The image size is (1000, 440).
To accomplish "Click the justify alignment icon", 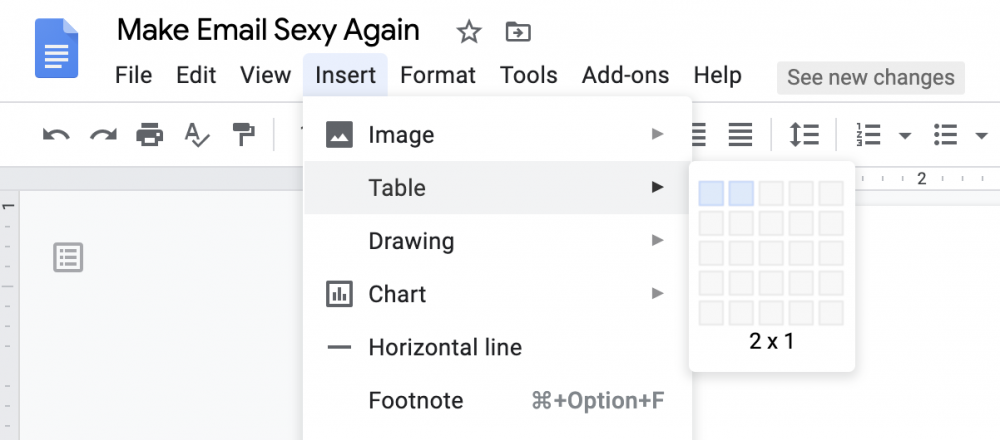I will pyautogui.click(x=740, y=134).
